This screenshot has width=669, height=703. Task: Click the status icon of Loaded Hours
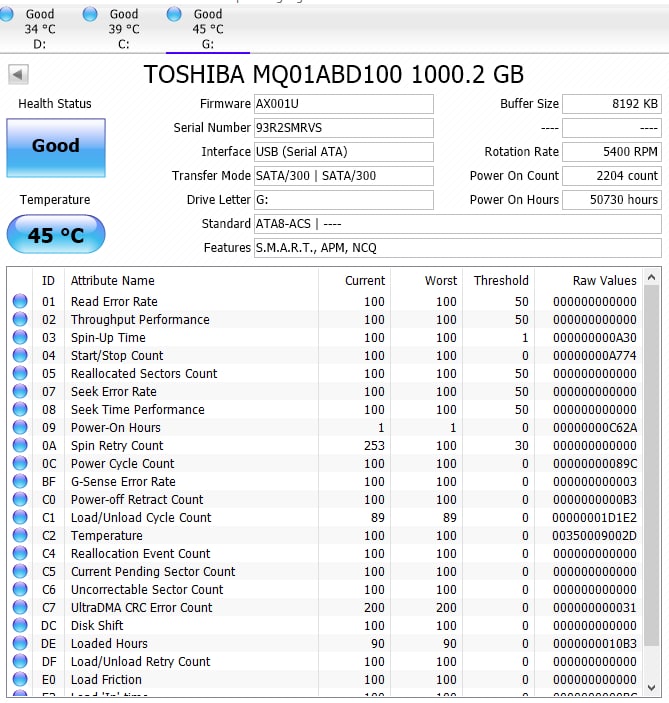point(20,643)
